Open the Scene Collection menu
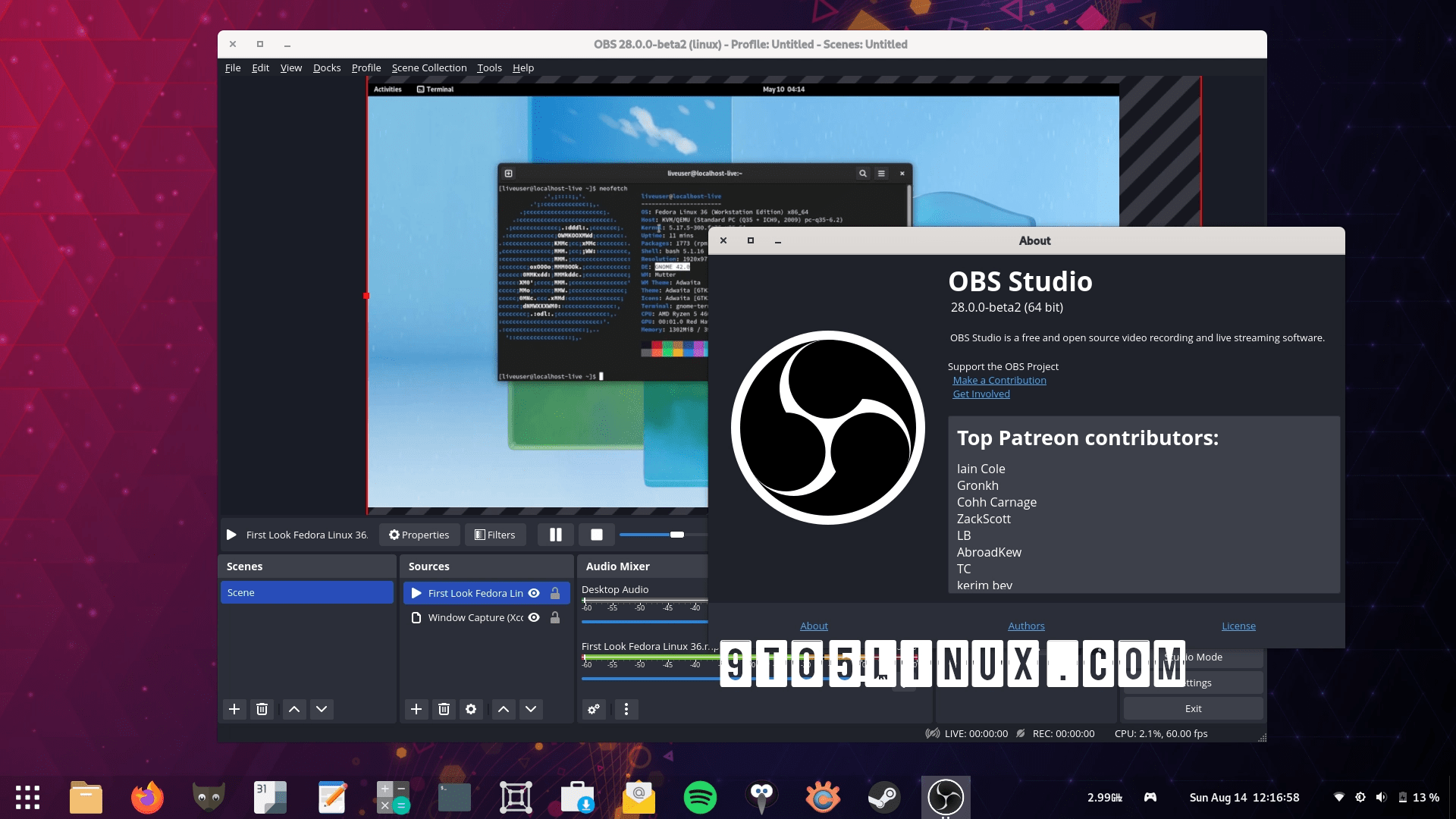 [428, 67]
